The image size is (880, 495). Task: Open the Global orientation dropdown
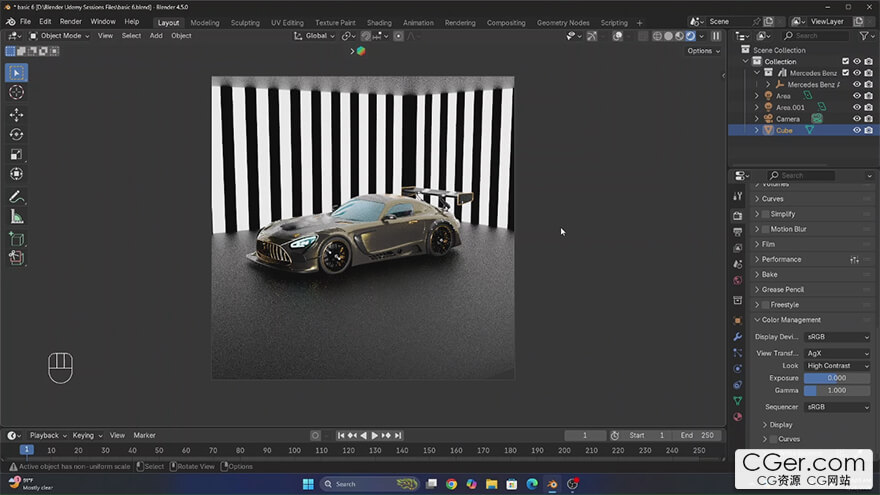click(314, 36)
